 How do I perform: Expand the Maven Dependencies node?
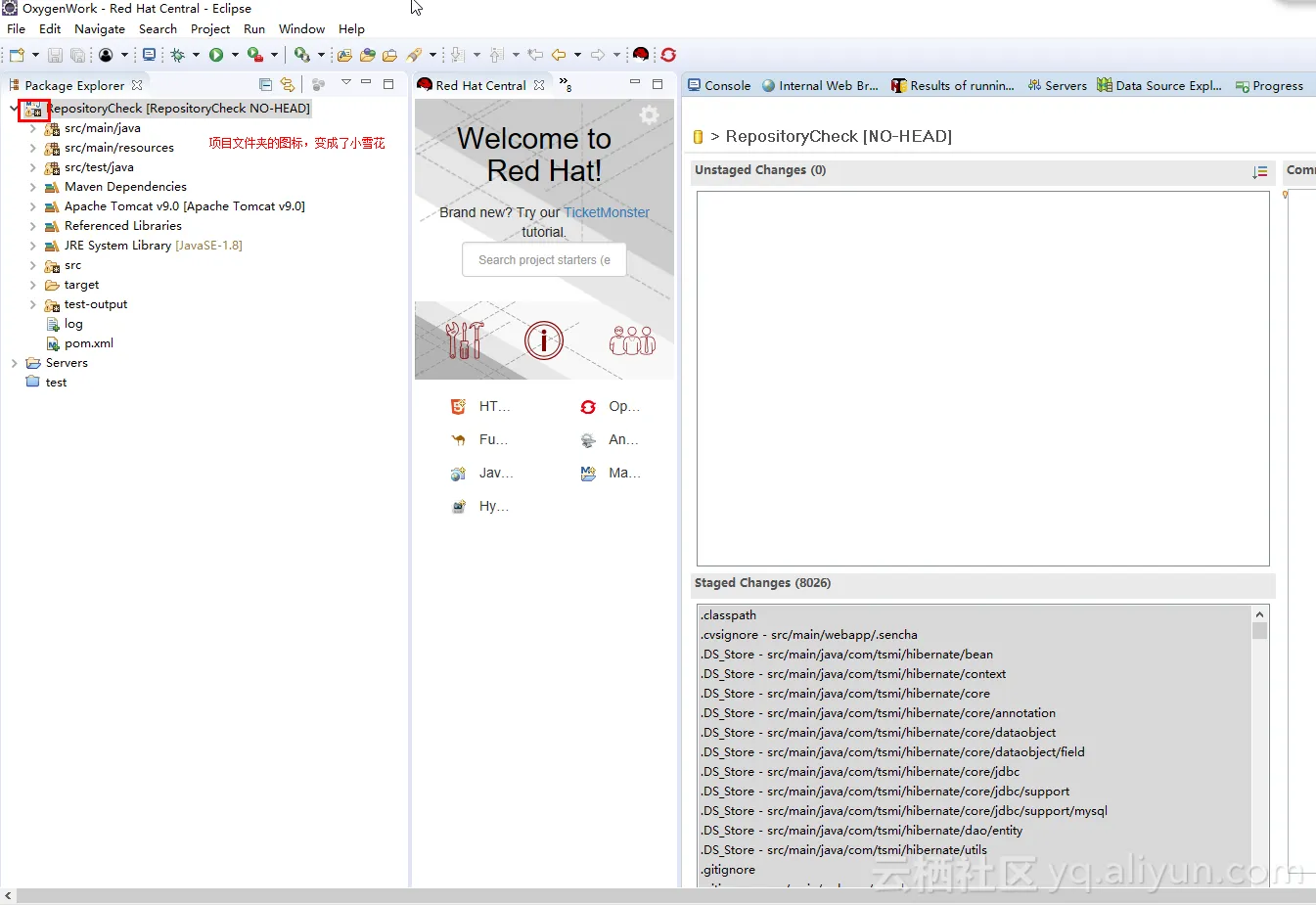point(32,187)
